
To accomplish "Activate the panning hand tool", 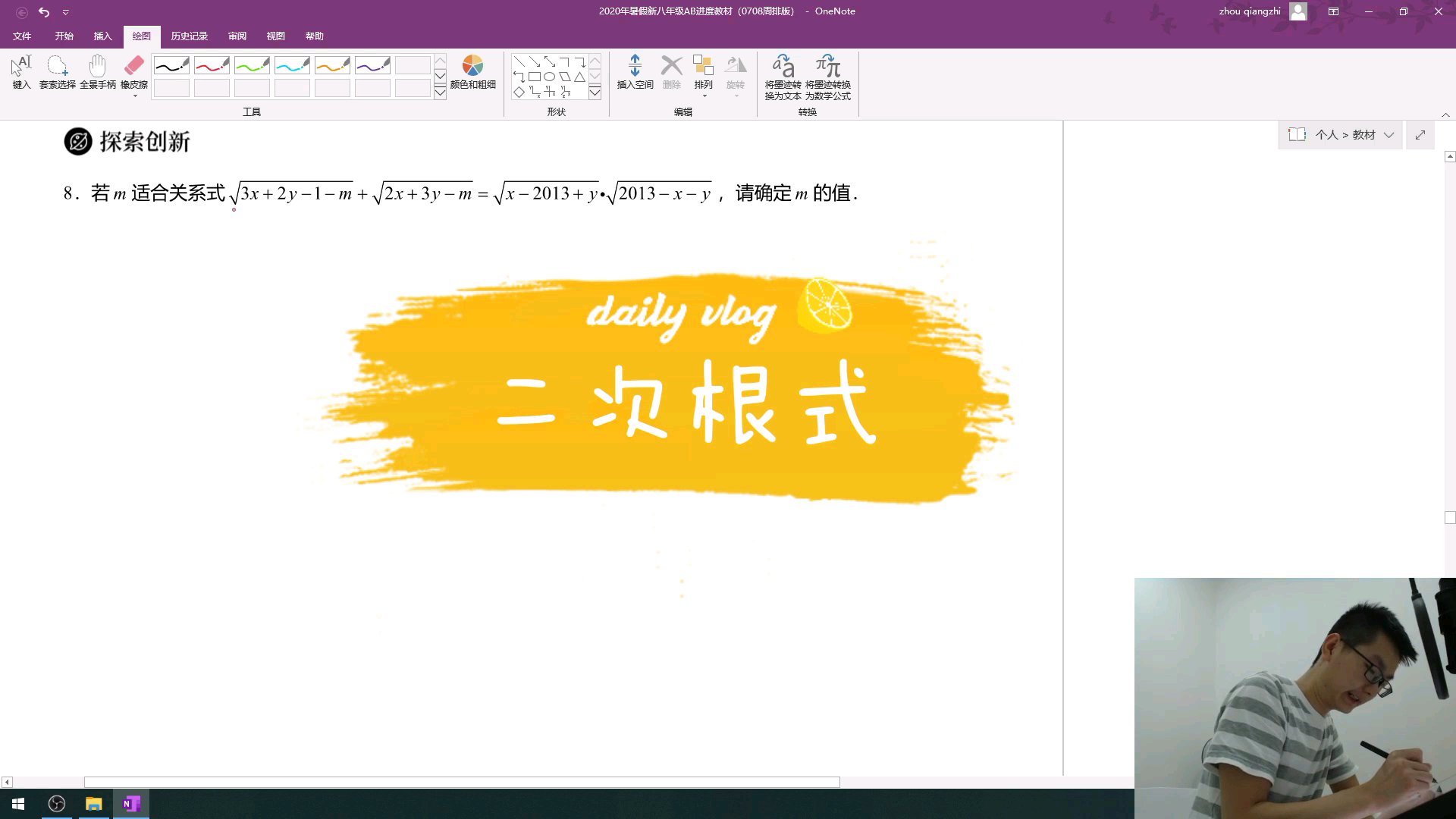I will [97, 72].
